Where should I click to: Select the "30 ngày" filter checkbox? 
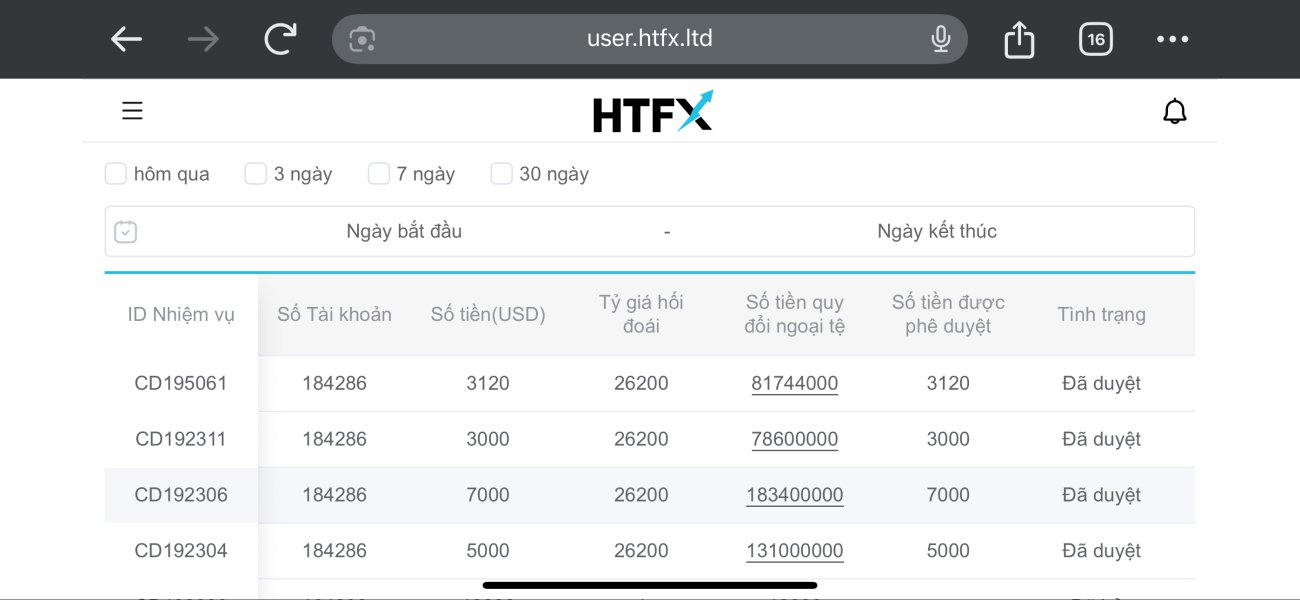pyautogui.click(x=502, y=174)
